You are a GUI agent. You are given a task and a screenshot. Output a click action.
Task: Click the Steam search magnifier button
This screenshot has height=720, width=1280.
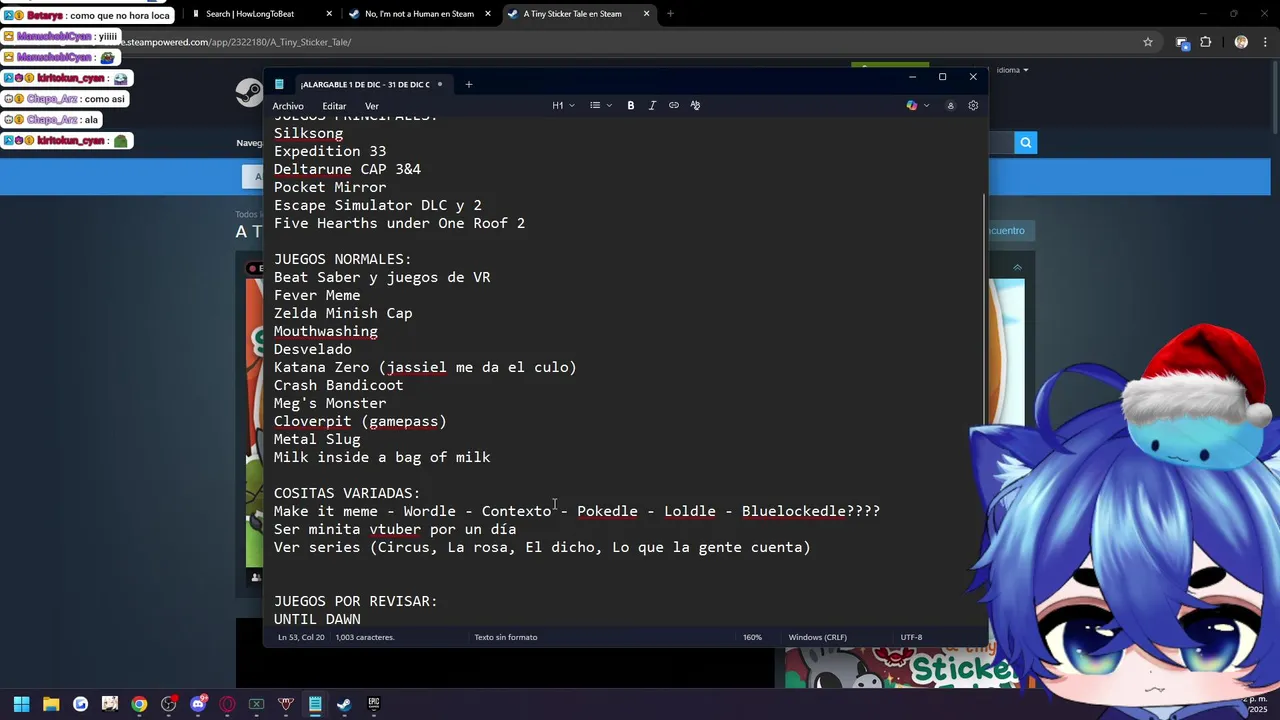(x=1025, y=143)
